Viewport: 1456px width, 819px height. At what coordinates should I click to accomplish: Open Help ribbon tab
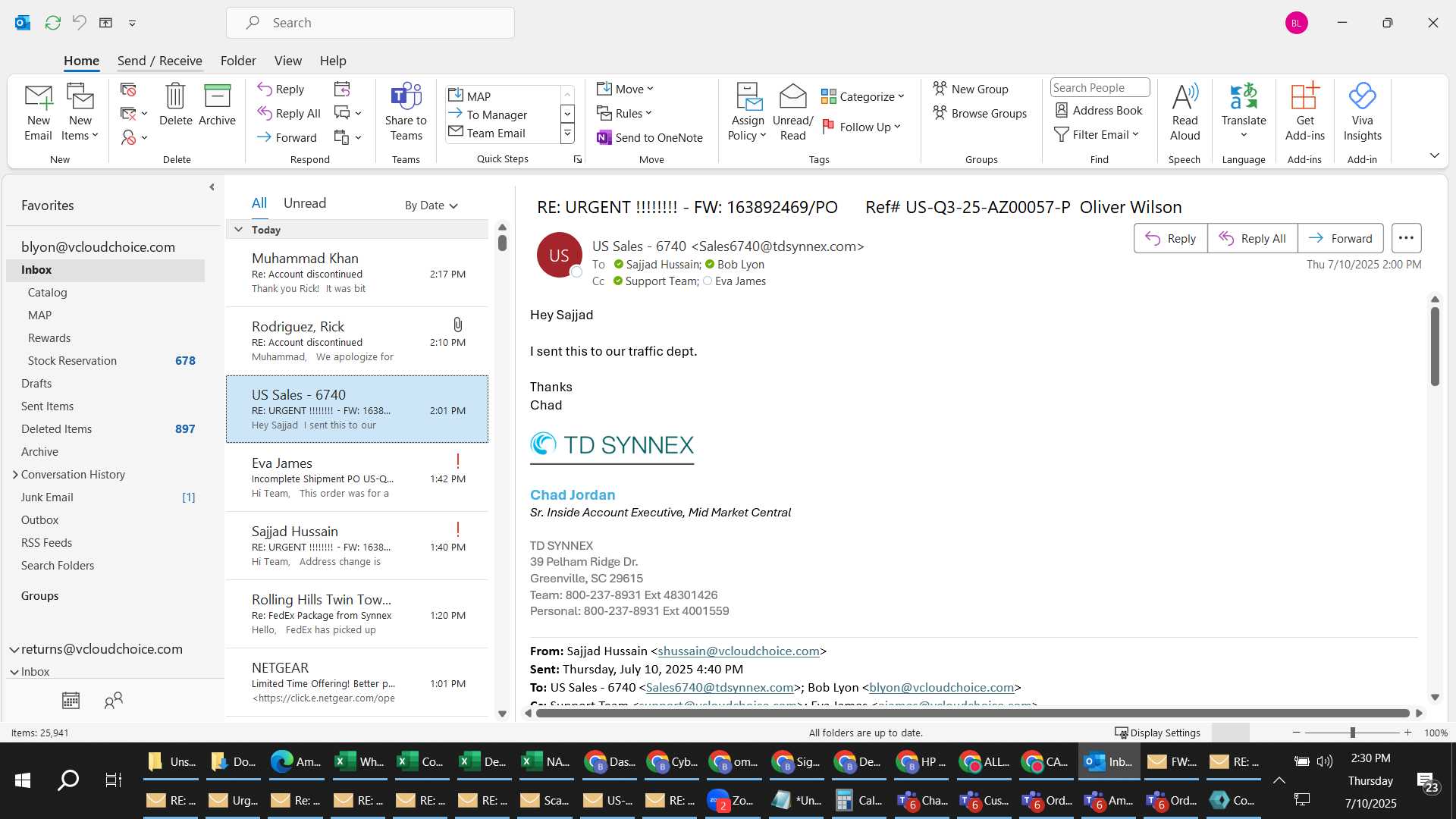(333, 61)
